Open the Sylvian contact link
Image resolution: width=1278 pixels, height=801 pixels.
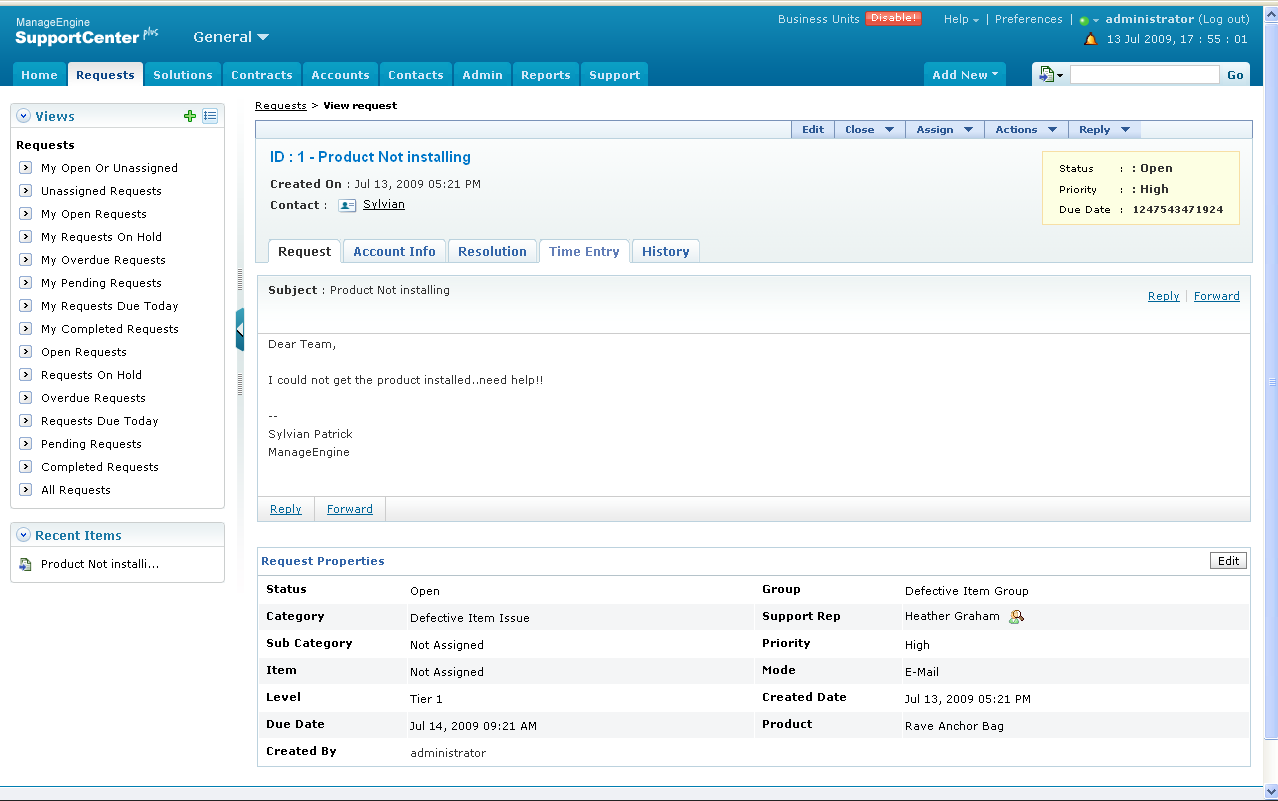tap(384, 204)
